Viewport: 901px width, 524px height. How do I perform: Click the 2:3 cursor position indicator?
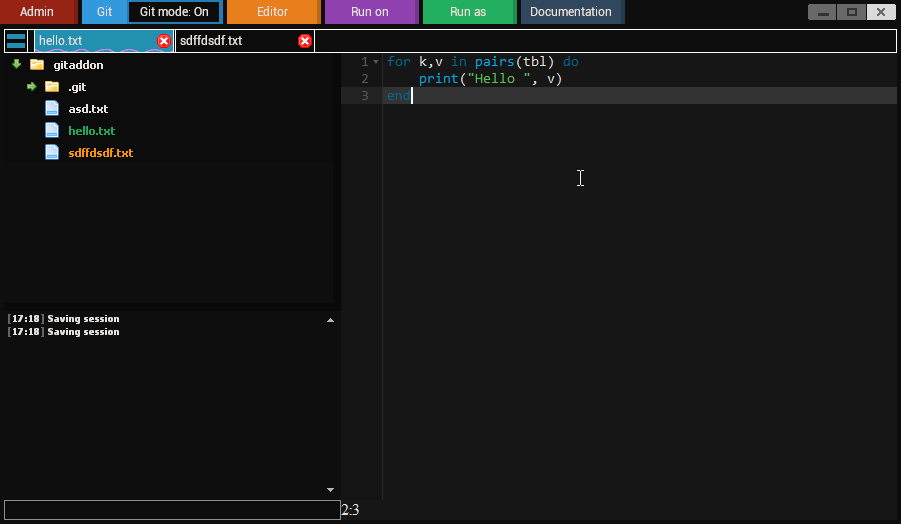tap(350, 510)
